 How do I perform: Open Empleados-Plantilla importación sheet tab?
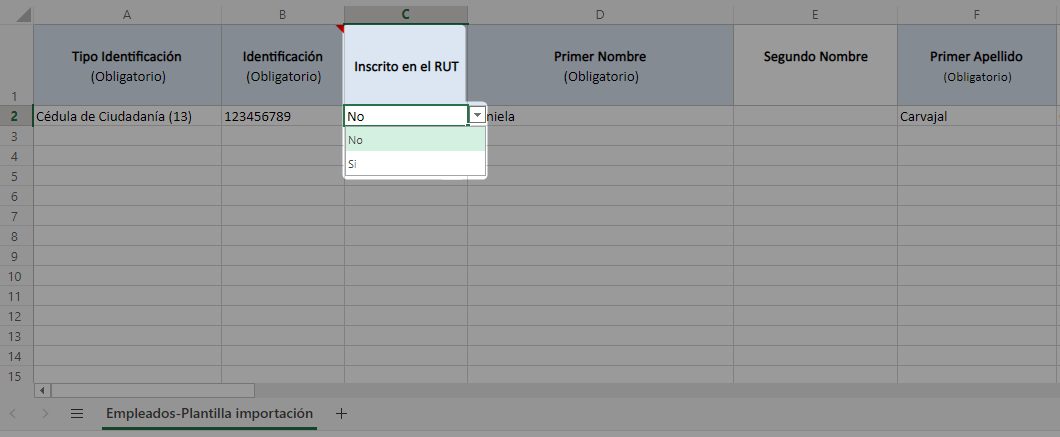209,413
